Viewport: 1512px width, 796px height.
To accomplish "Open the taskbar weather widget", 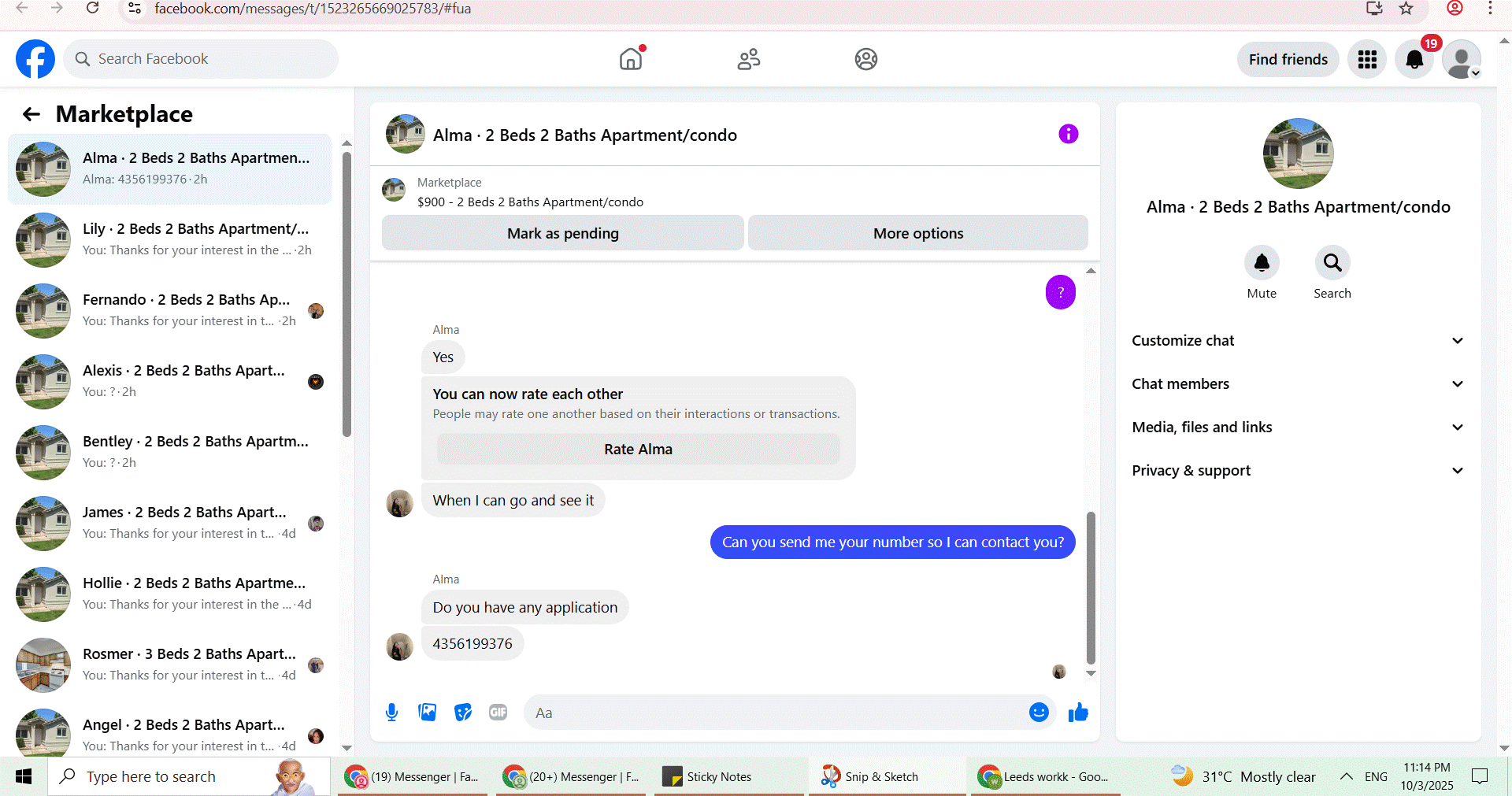I will pos(1243,776).
